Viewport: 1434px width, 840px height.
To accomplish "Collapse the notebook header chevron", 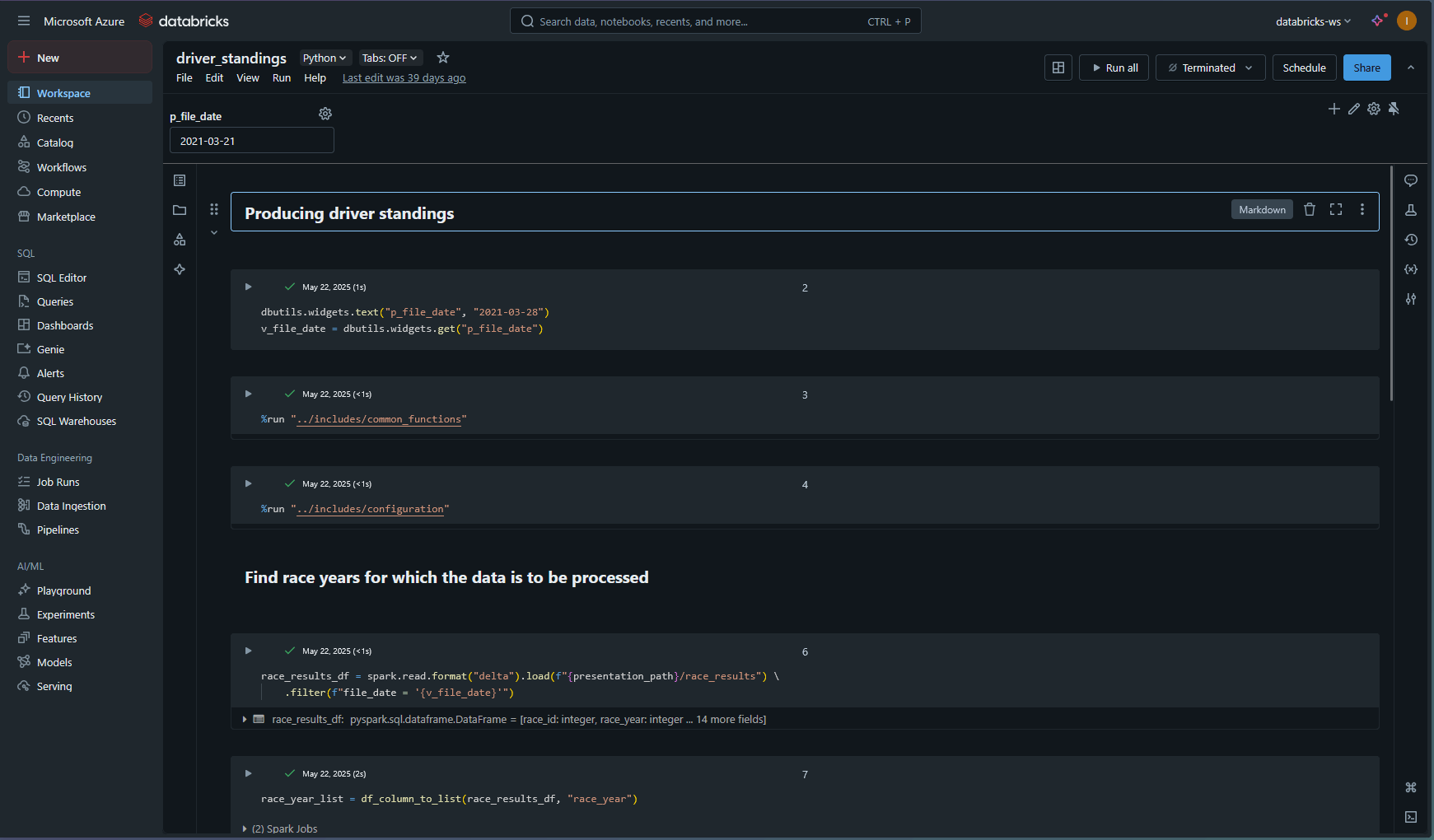I will click(x=1411, y=68).
